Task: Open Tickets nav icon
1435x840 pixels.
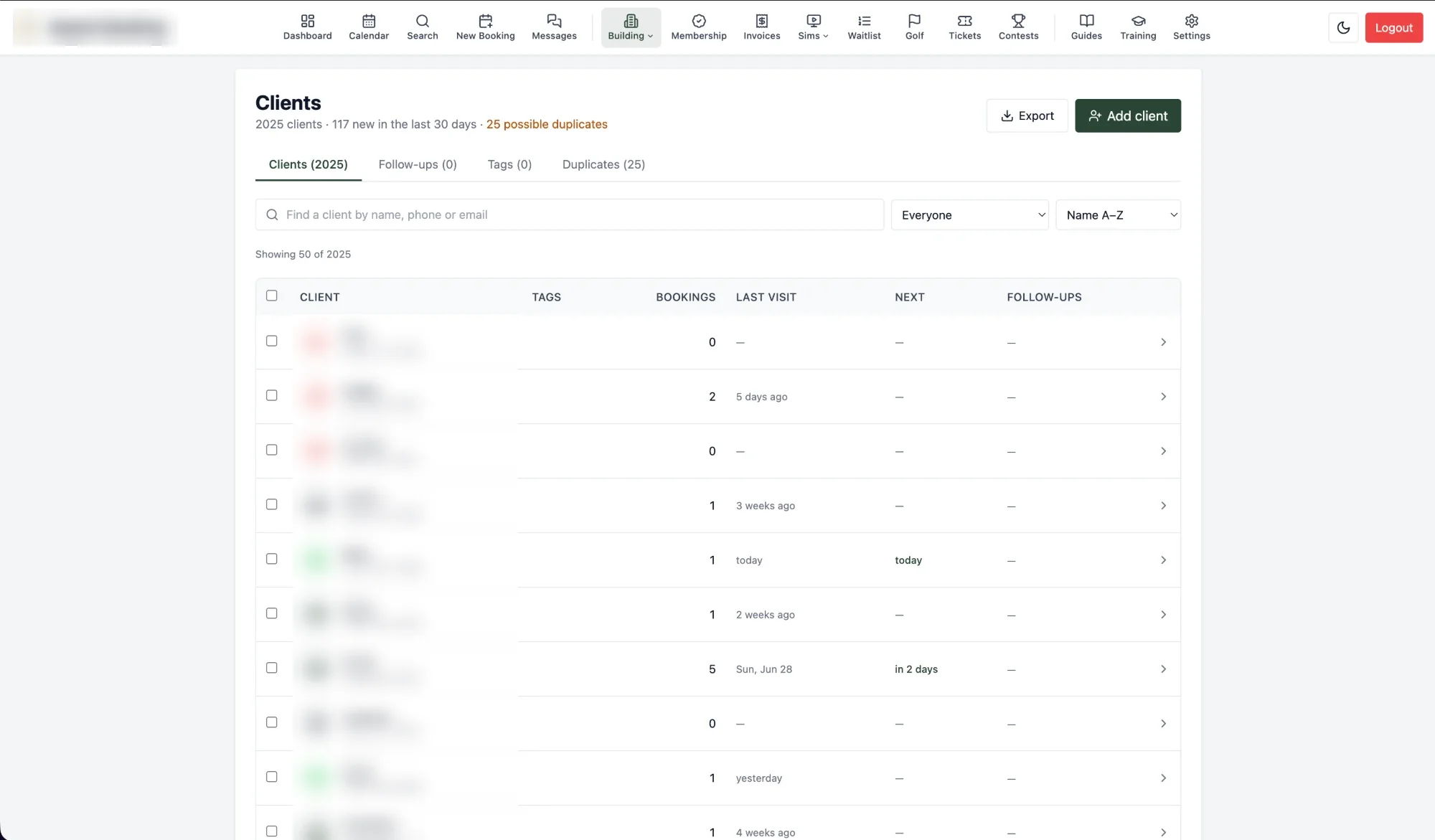Action: point(964,27)
